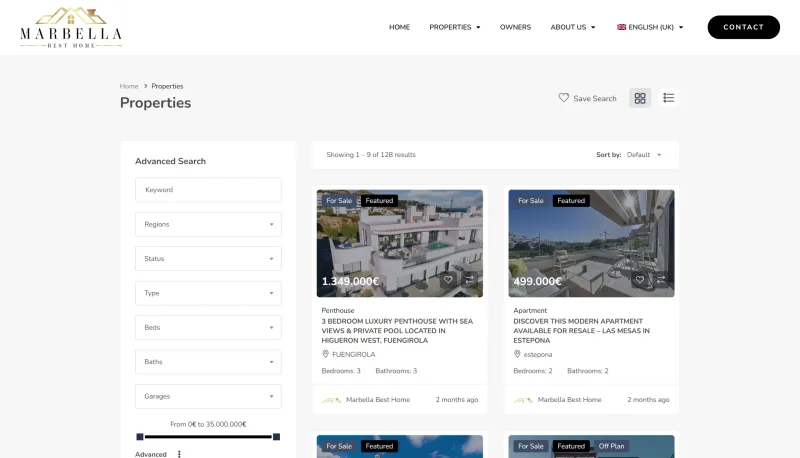Switch to list view layout

[x=668, y=98]
